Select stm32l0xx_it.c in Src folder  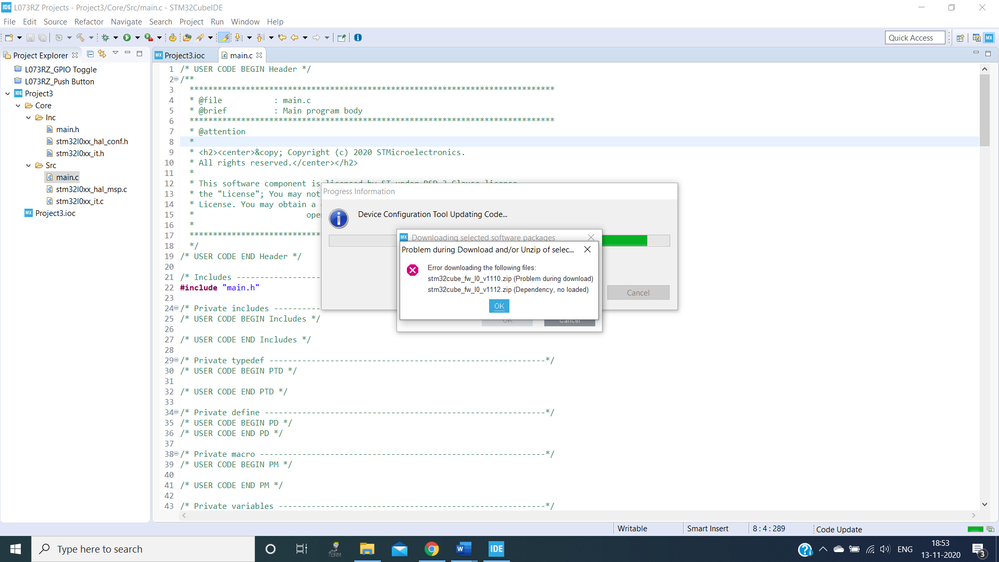(80, 201)
